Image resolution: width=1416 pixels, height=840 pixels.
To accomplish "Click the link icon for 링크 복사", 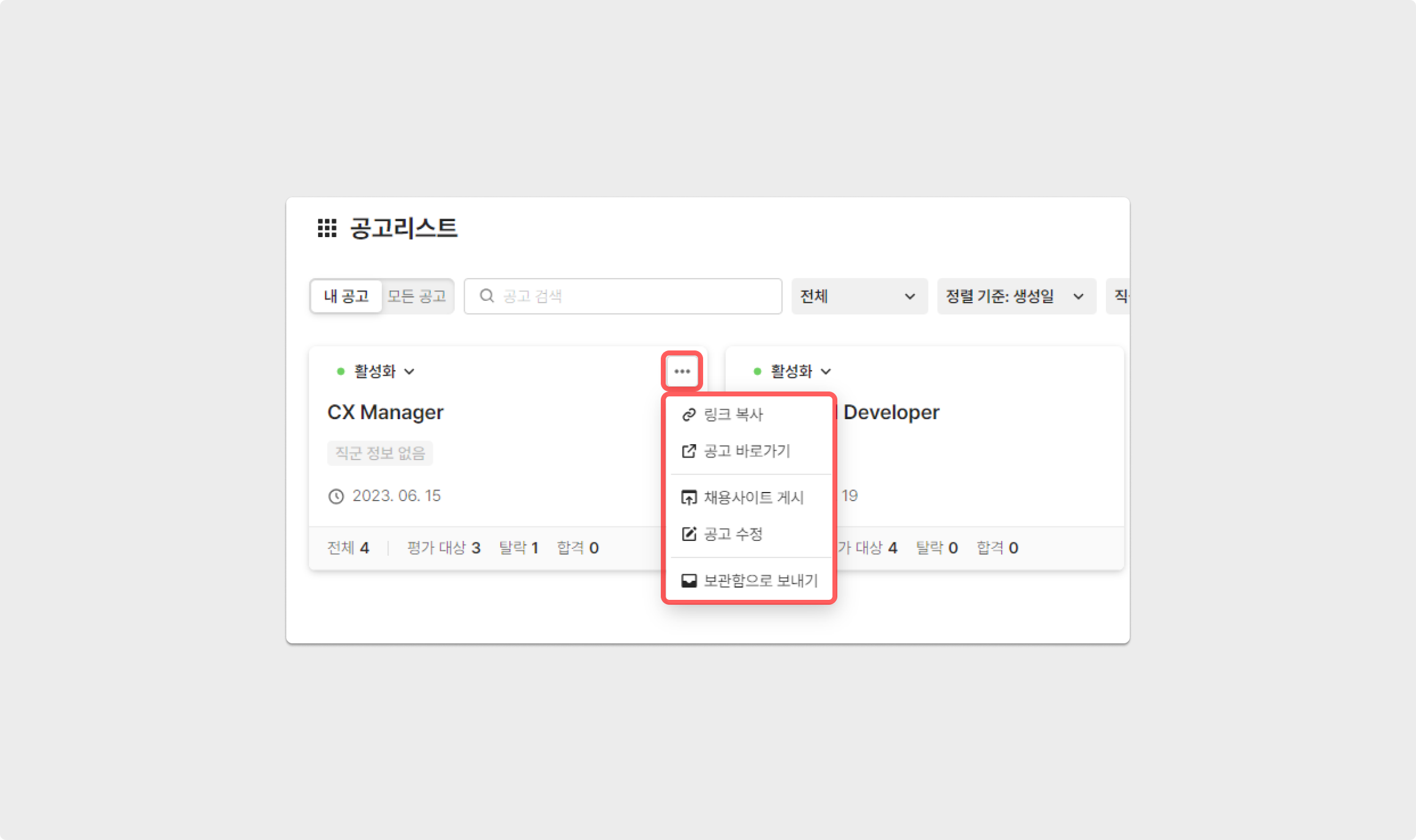I will pos(689,415).
